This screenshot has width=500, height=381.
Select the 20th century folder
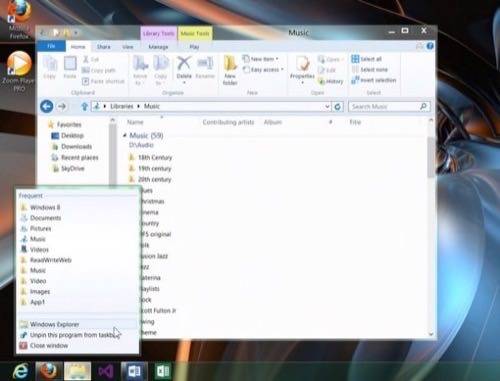150,179
